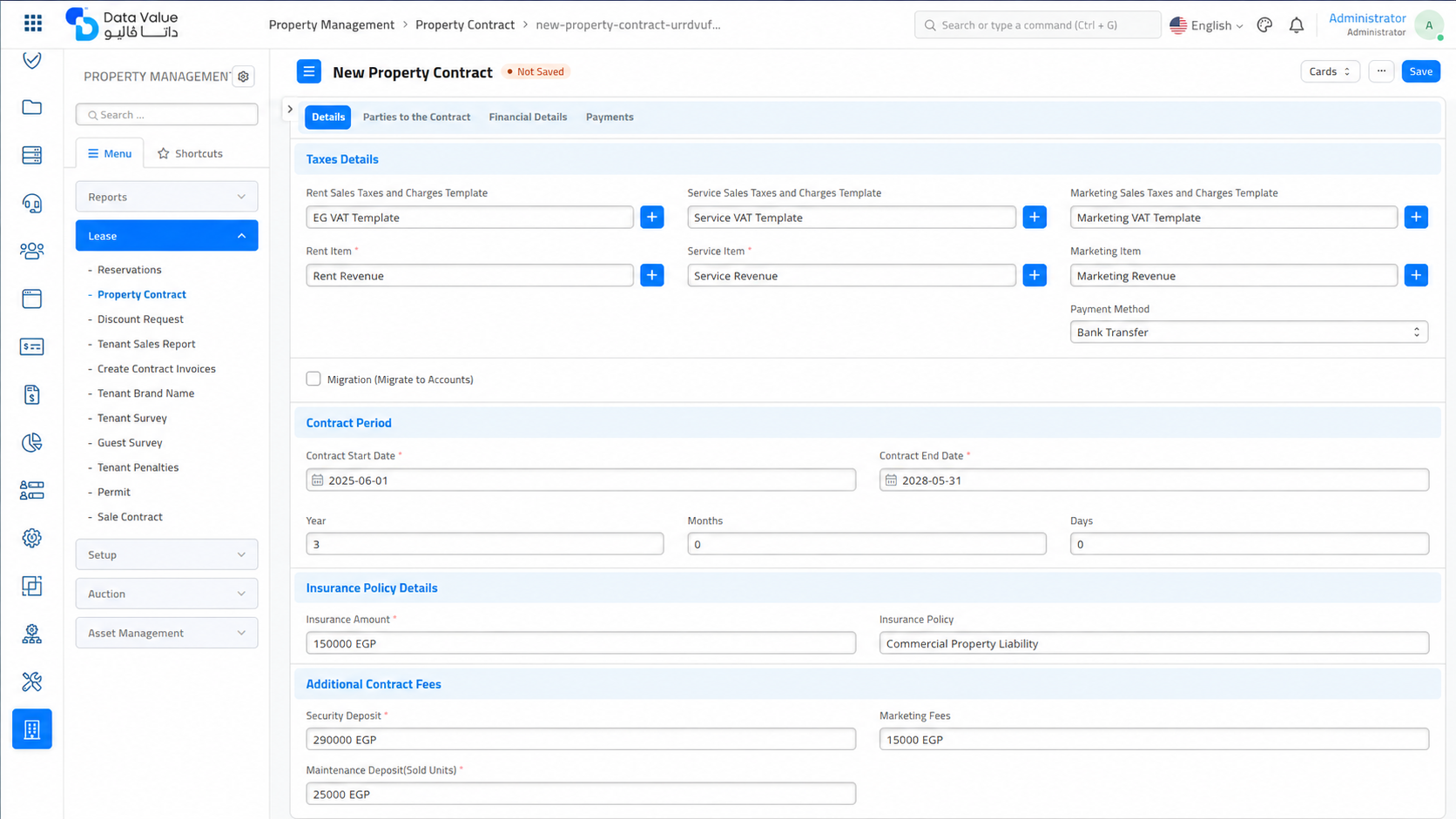Open Create Contract Invoices link
Viewport: 1456px width, 819px height.
click(x=157, y=368)
